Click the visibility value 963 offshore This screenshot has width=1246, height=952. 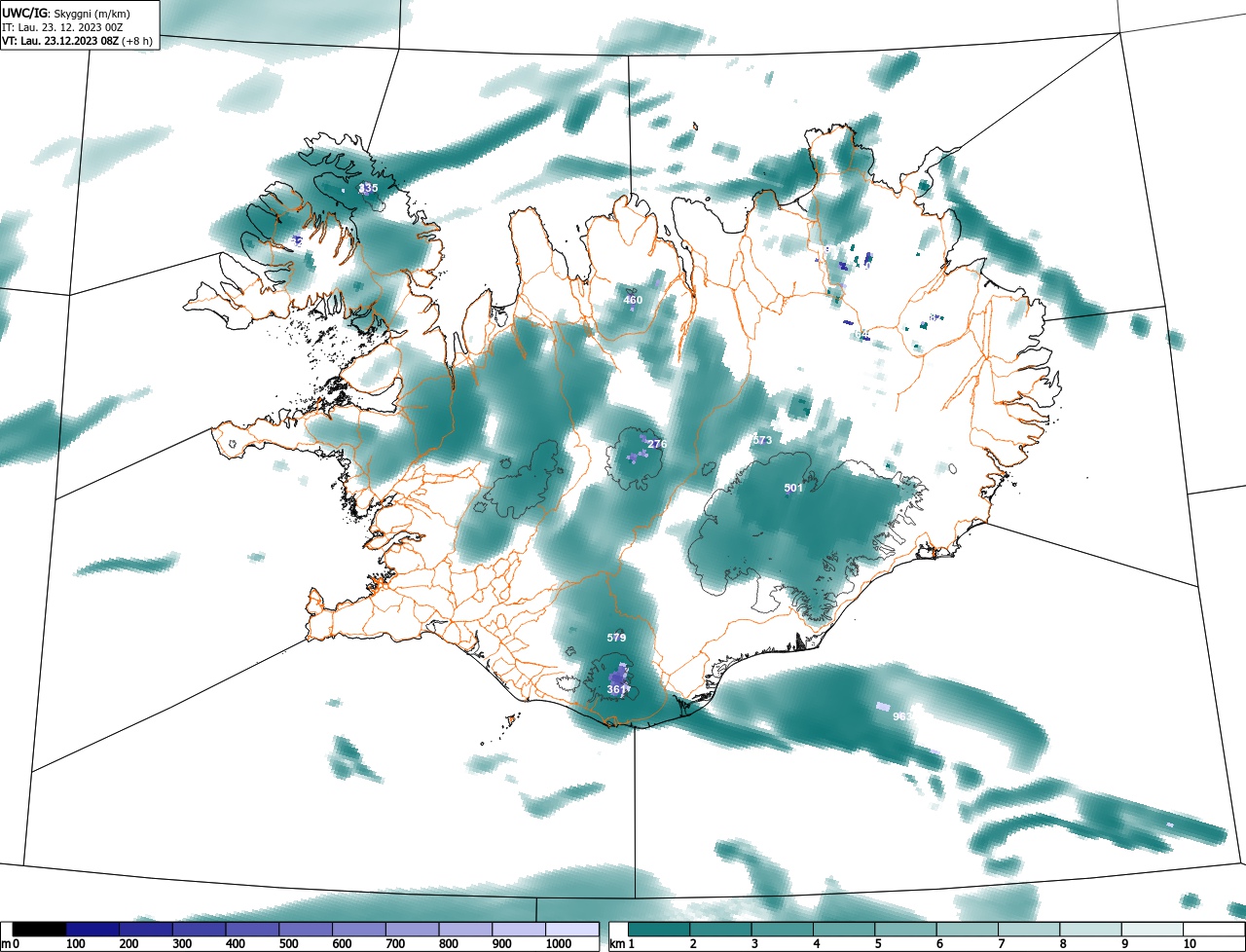[902, 716]
